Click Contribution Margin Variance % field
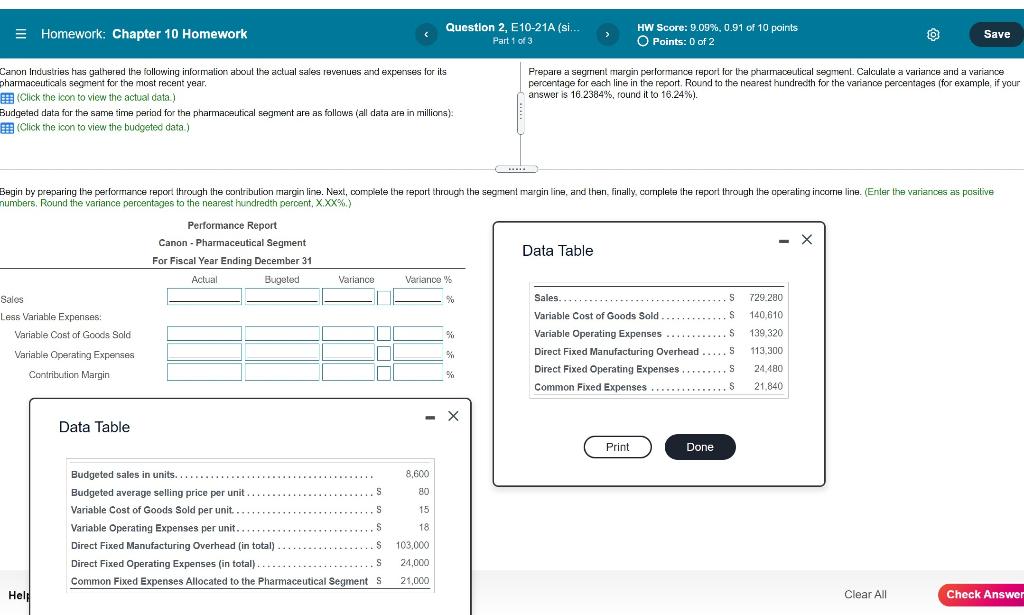1024x615 pixels. (418, 372)
